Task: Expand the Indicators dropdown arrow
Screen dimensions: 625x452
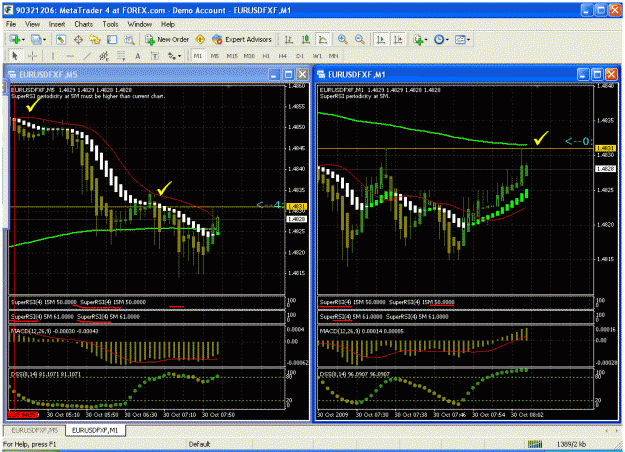Action: (x=426, y=39)
